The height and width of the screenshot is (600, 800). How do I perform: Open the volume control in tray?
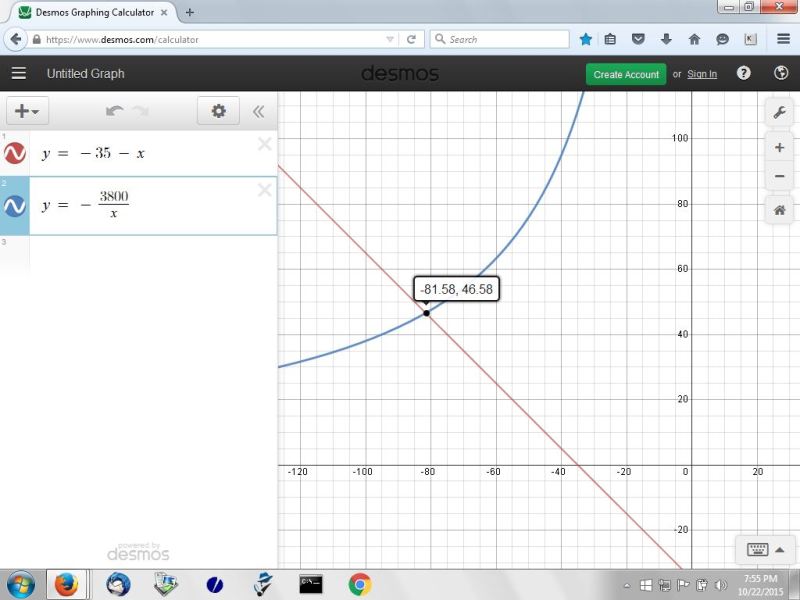click(720, 585)
